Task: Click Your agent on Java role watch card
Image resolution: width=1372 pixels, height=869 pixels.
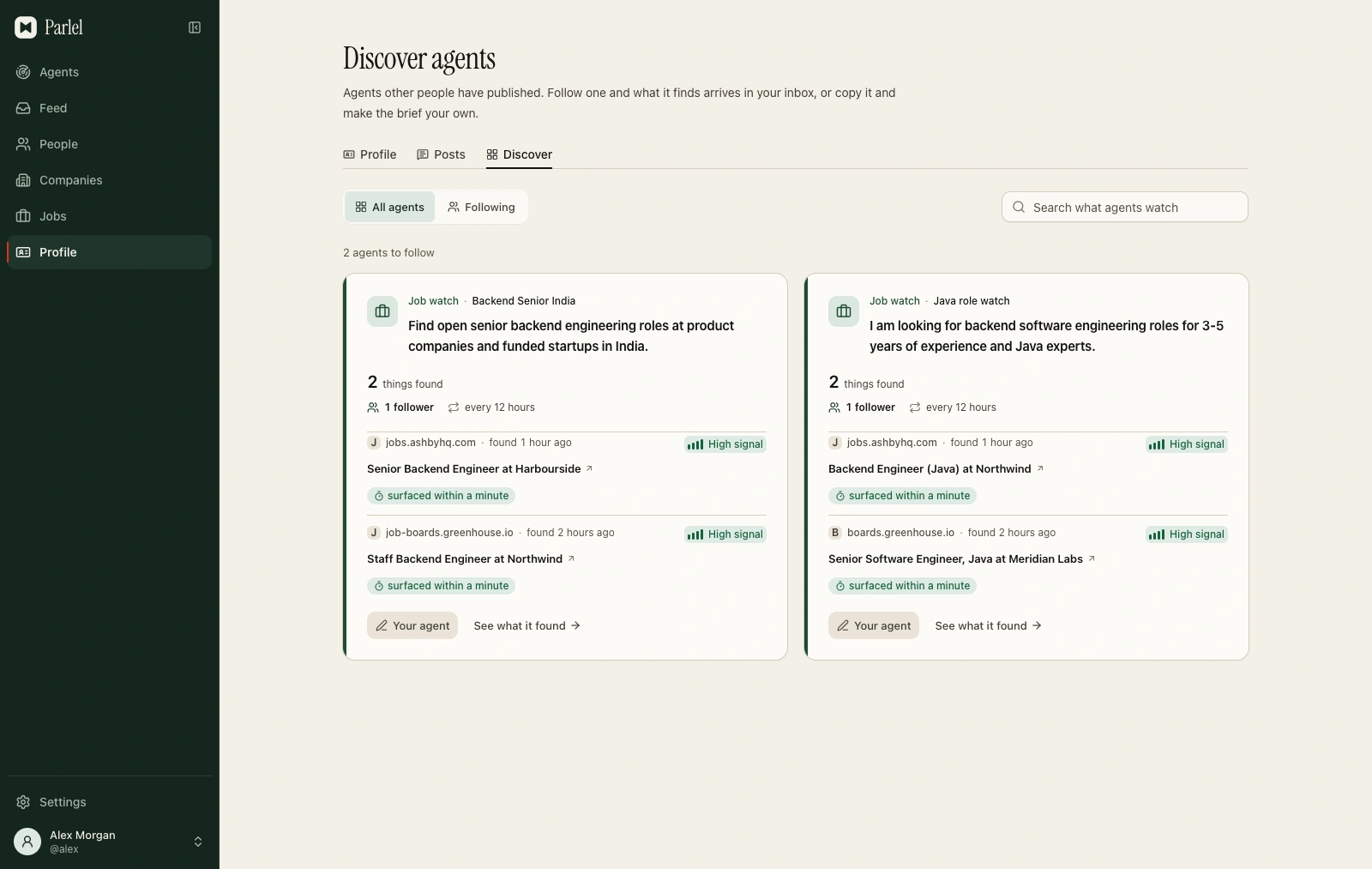Action: point(874,625)
